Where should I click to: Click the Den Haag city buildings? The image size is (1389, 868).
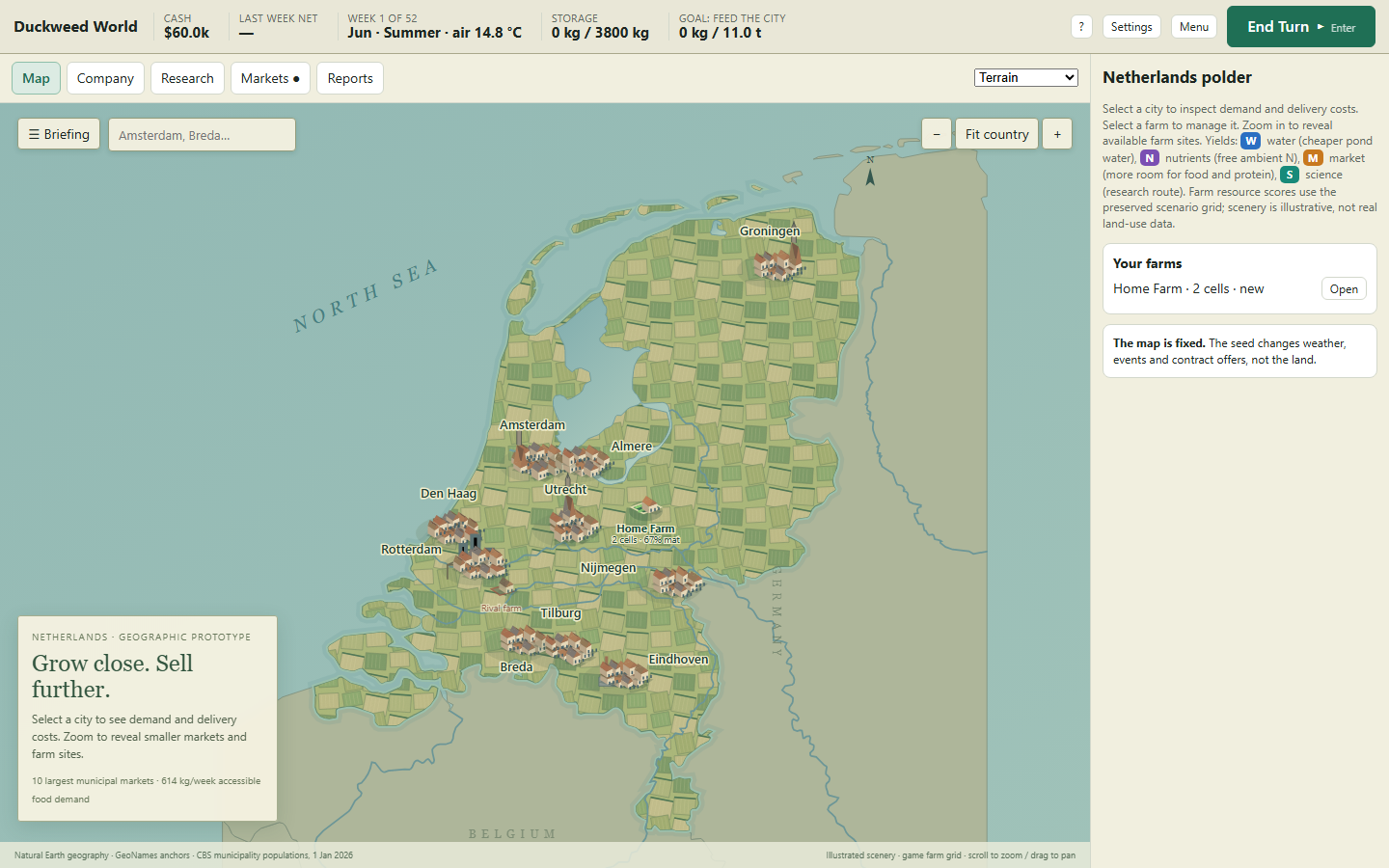(x=453, y=527)
